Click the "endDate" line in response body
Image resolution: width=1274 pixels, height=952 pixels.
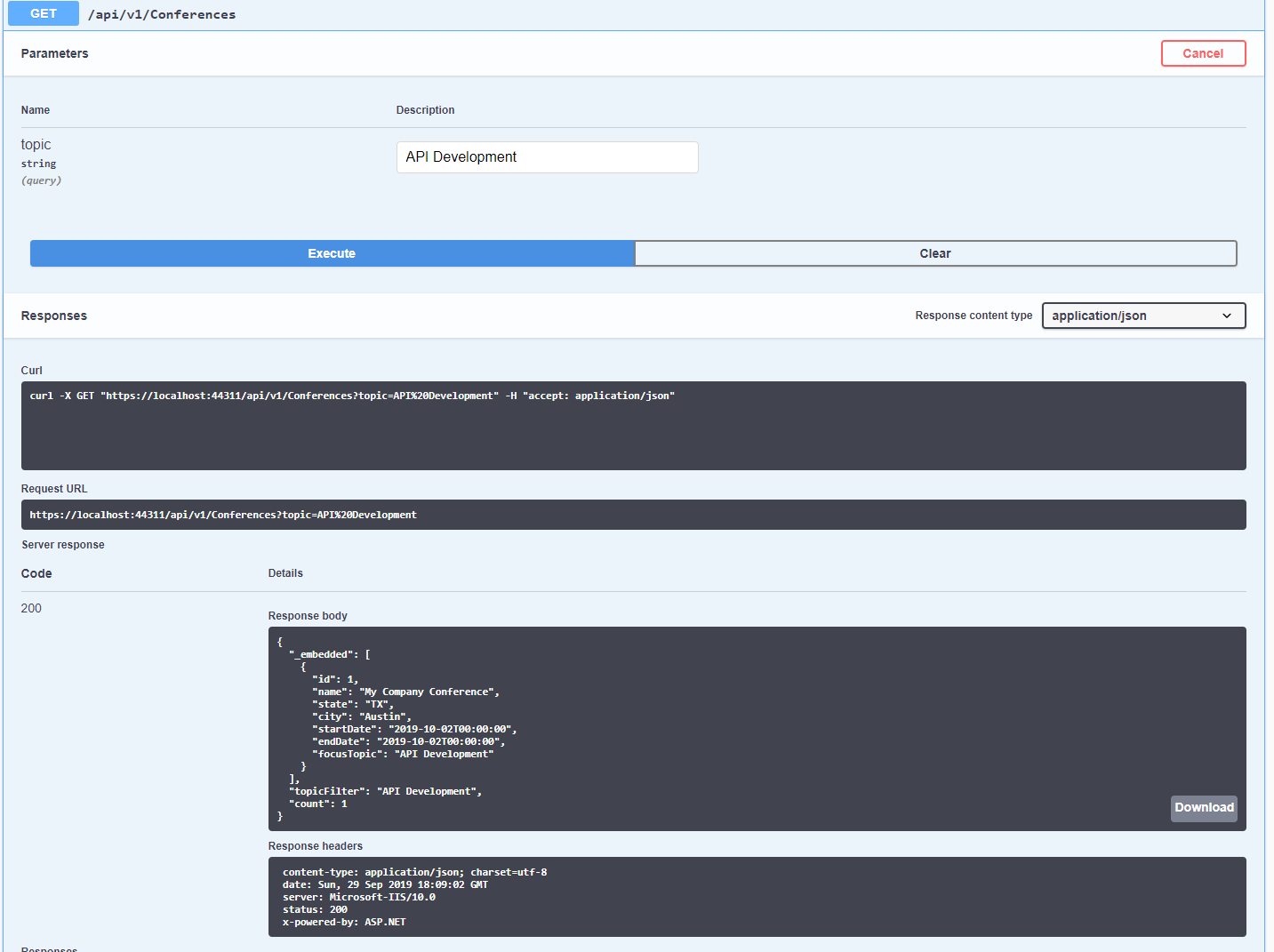pyautogui.click(x=409, y=741)
